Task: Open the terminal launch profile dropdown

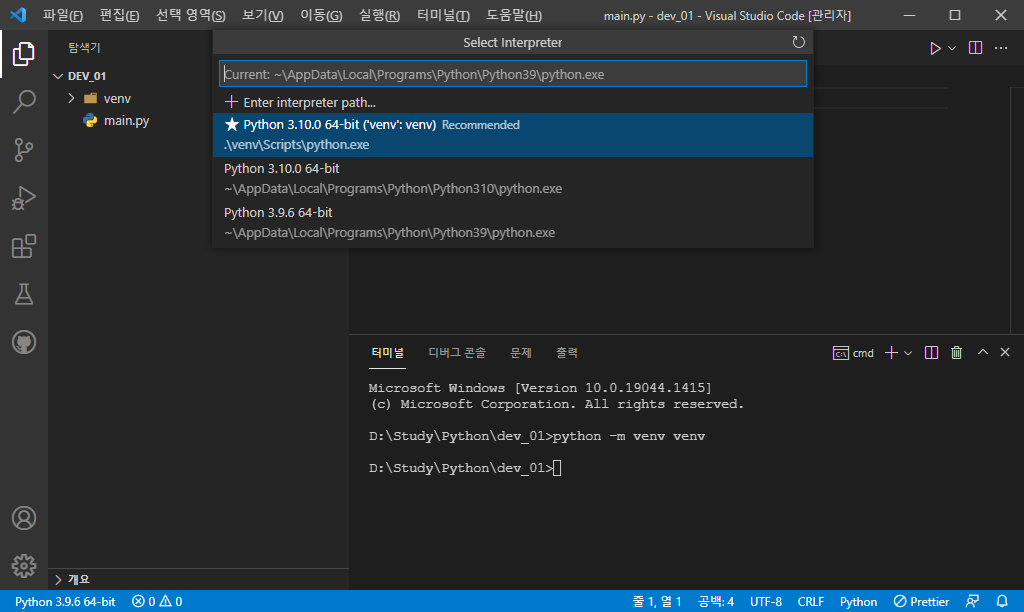Action: tap(908, 353)
